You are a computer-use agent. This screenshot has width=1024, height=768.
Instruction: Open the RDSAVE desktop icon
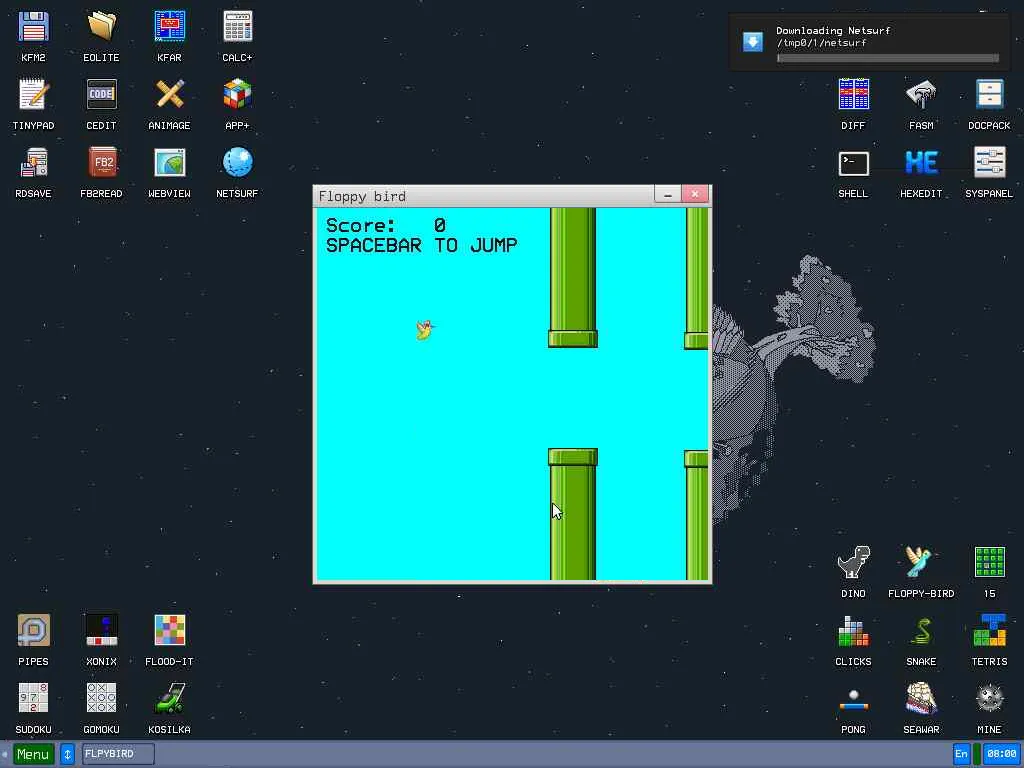tap(33, 163)
